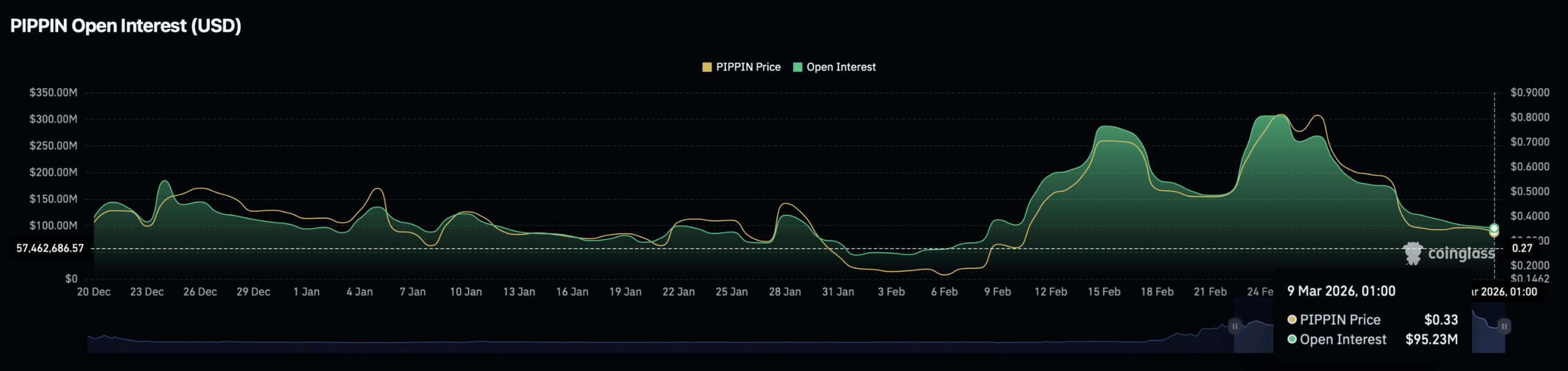Toggle the PIPPIN Price series legend label
This screenshot has height=371, width=1568.
[748, 67]
